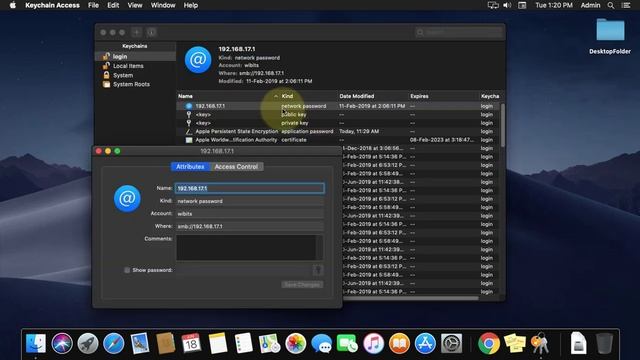Image resolution: width=640 pixels, height=360 pixels.
Task: Open the Edit menu
Action: 113,5
